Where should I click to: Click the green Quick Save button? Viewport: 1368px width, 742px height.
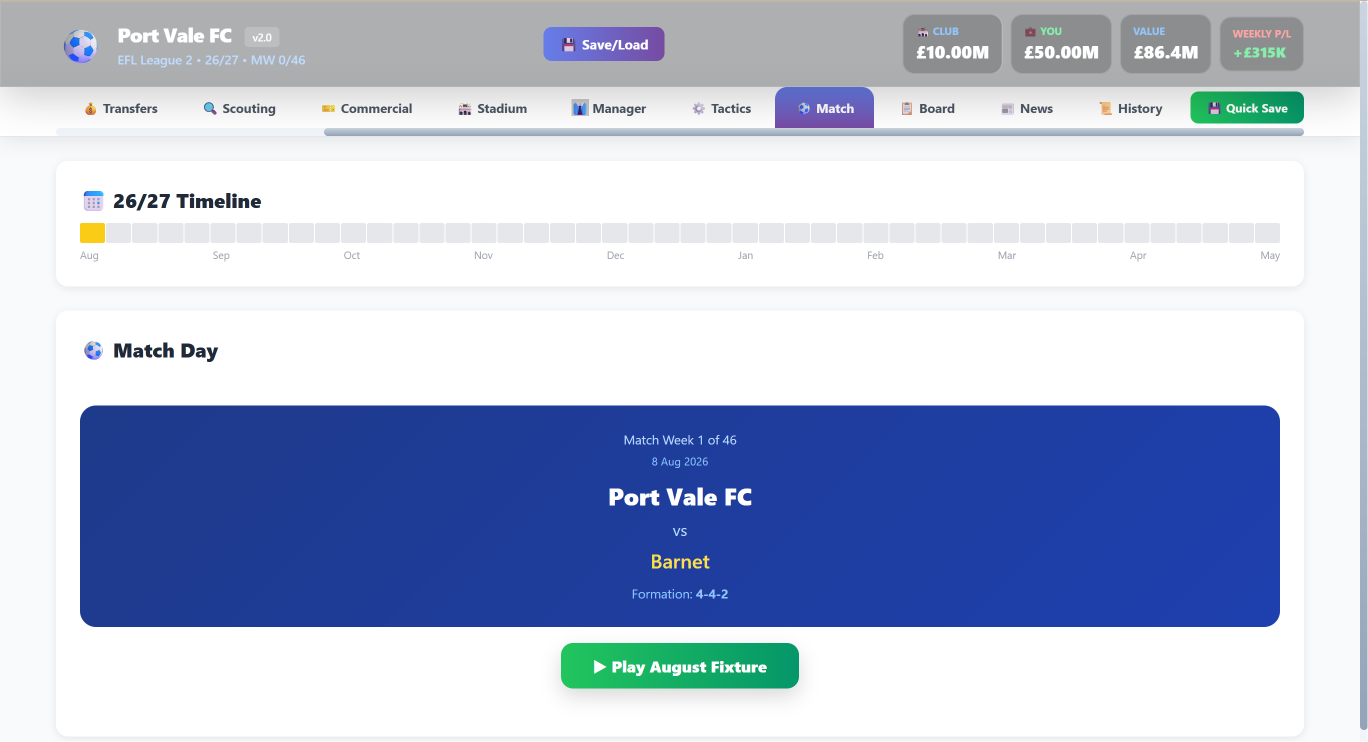[1247, 108]
